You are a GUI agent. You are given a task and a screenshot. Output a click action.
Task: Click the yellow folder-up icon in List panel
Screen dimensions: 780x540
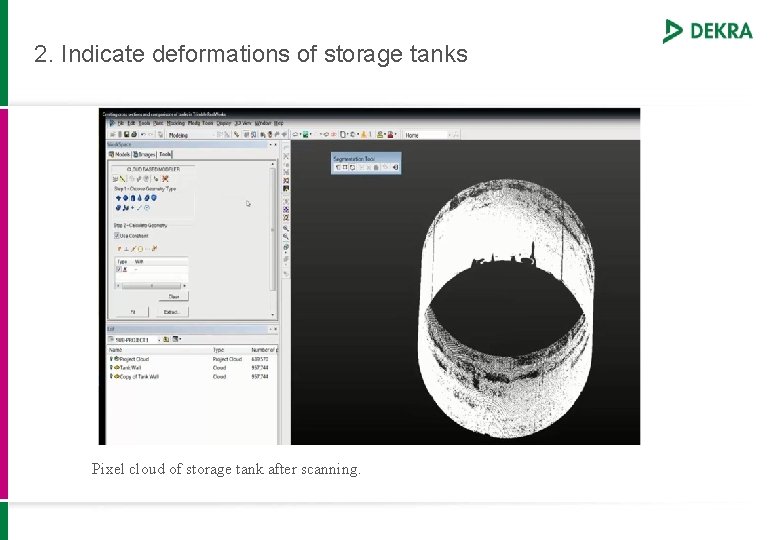point(166,339)
